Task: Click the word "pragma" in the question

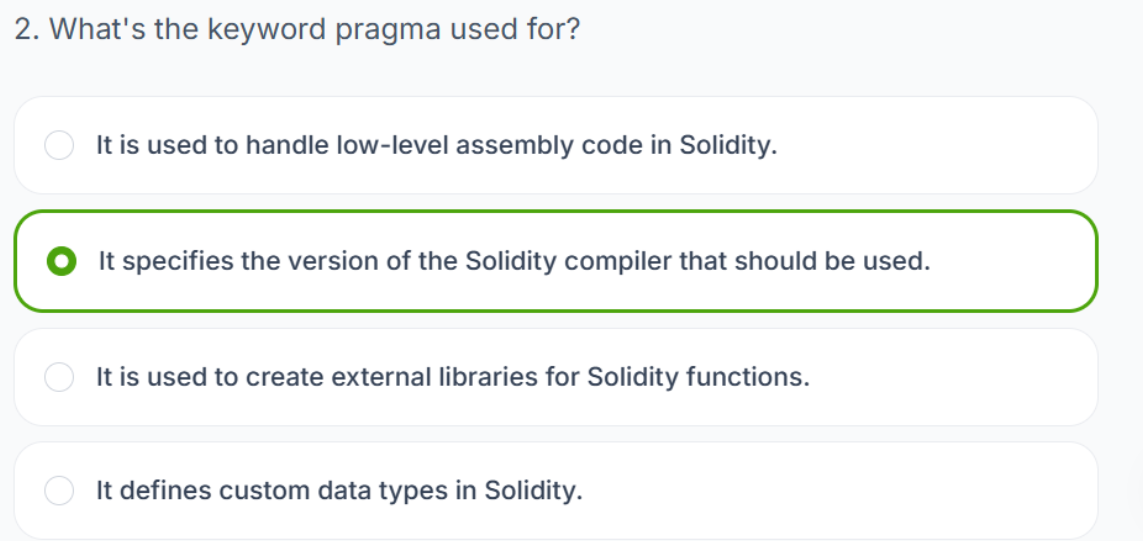Action: point(385,30)
